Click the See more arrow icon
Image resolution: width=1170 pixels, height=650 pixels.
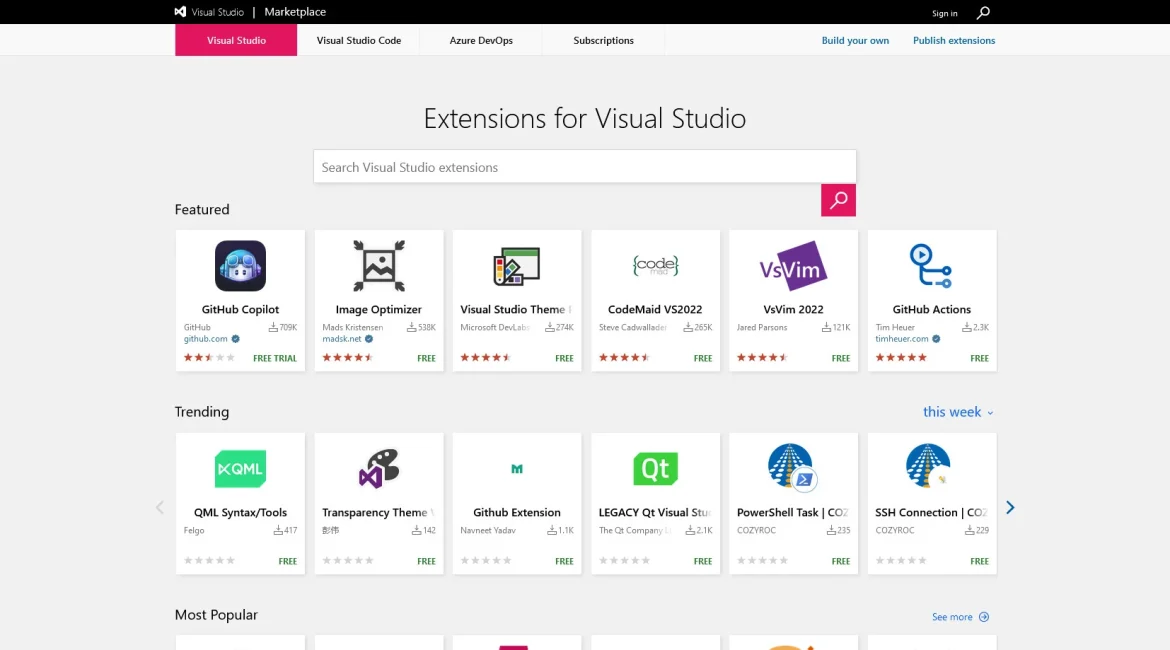click(984, 617)
